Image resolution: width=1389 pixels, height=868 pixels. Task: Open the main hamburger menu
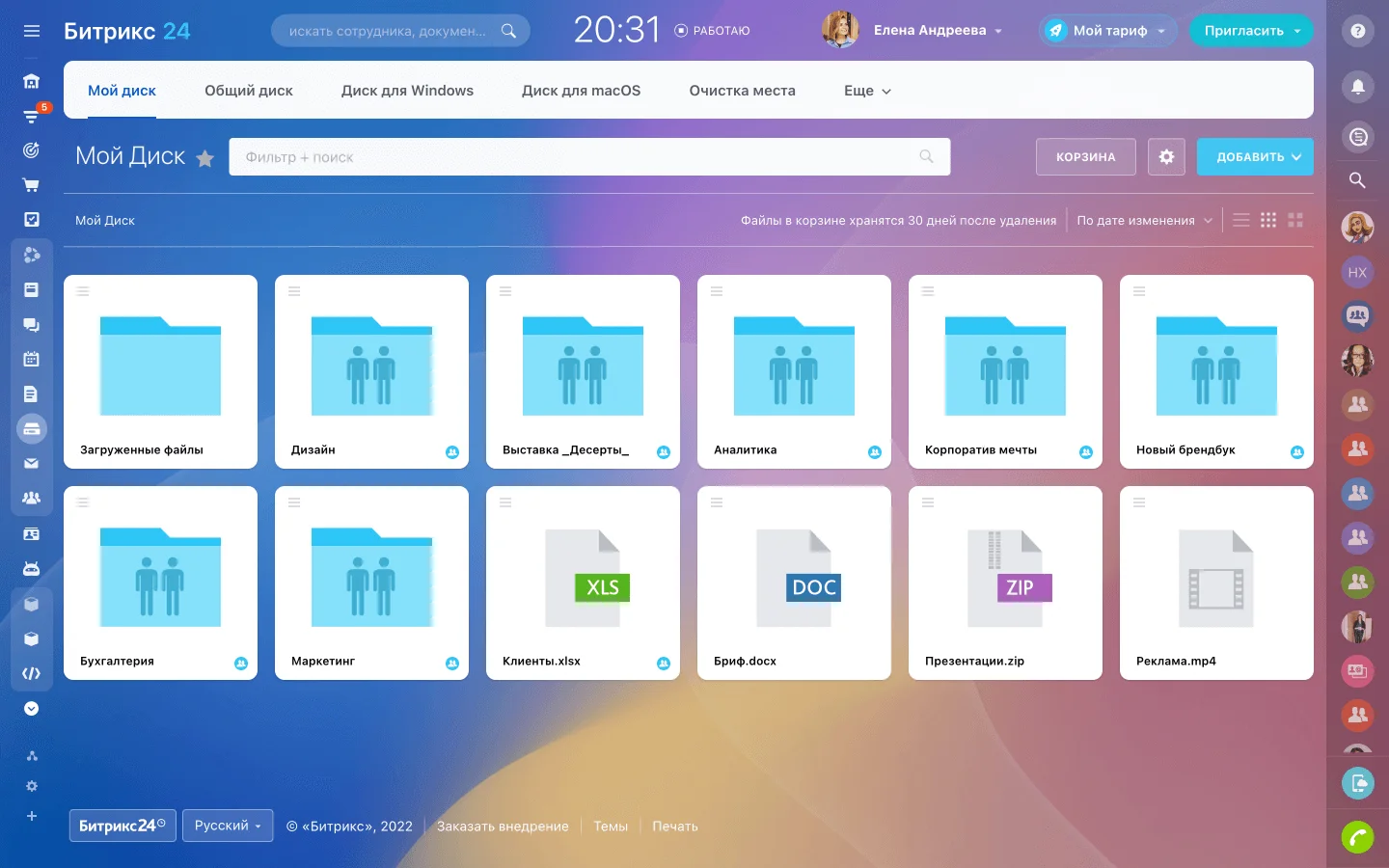(x=32, y=31)
